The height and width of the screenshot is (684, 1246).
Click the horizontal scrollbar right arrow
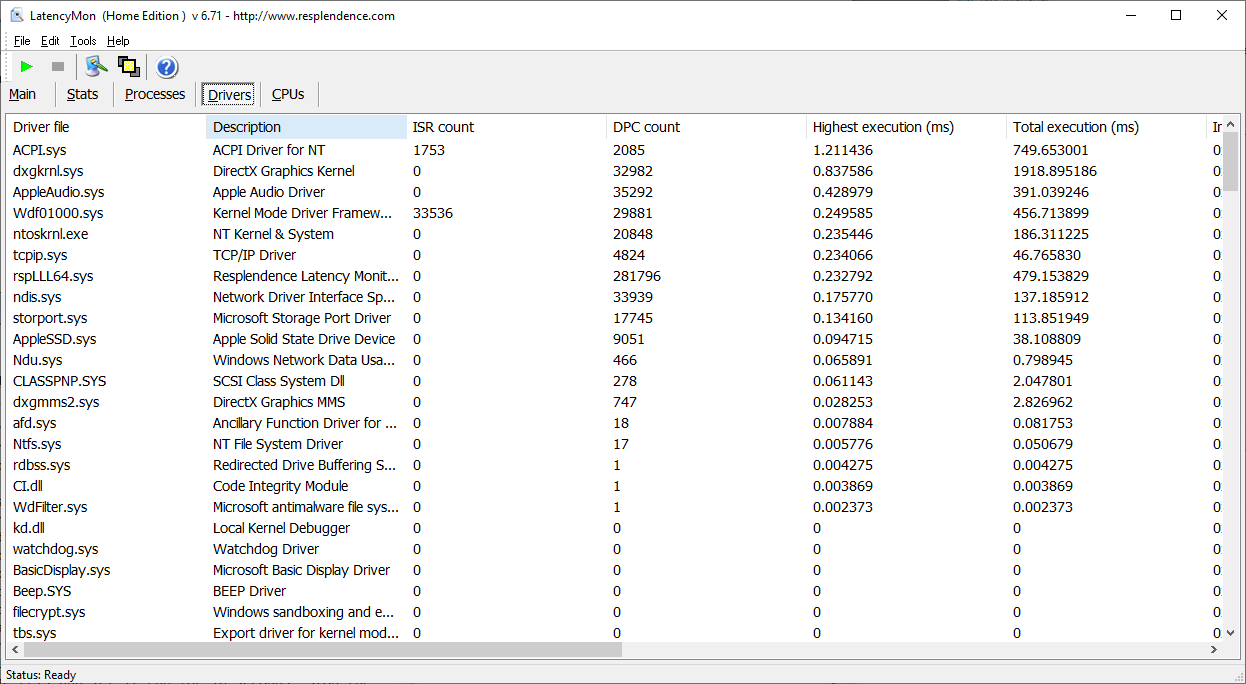click(1215, 649)
